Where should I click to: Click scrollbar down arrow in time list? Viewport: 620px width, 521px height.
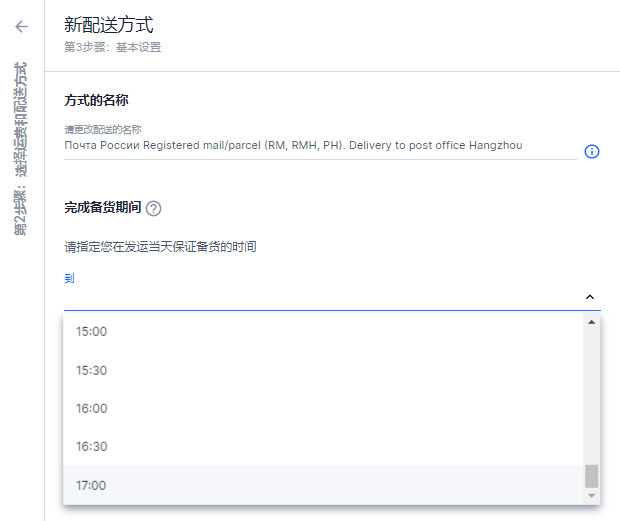(x=592, y=496)
